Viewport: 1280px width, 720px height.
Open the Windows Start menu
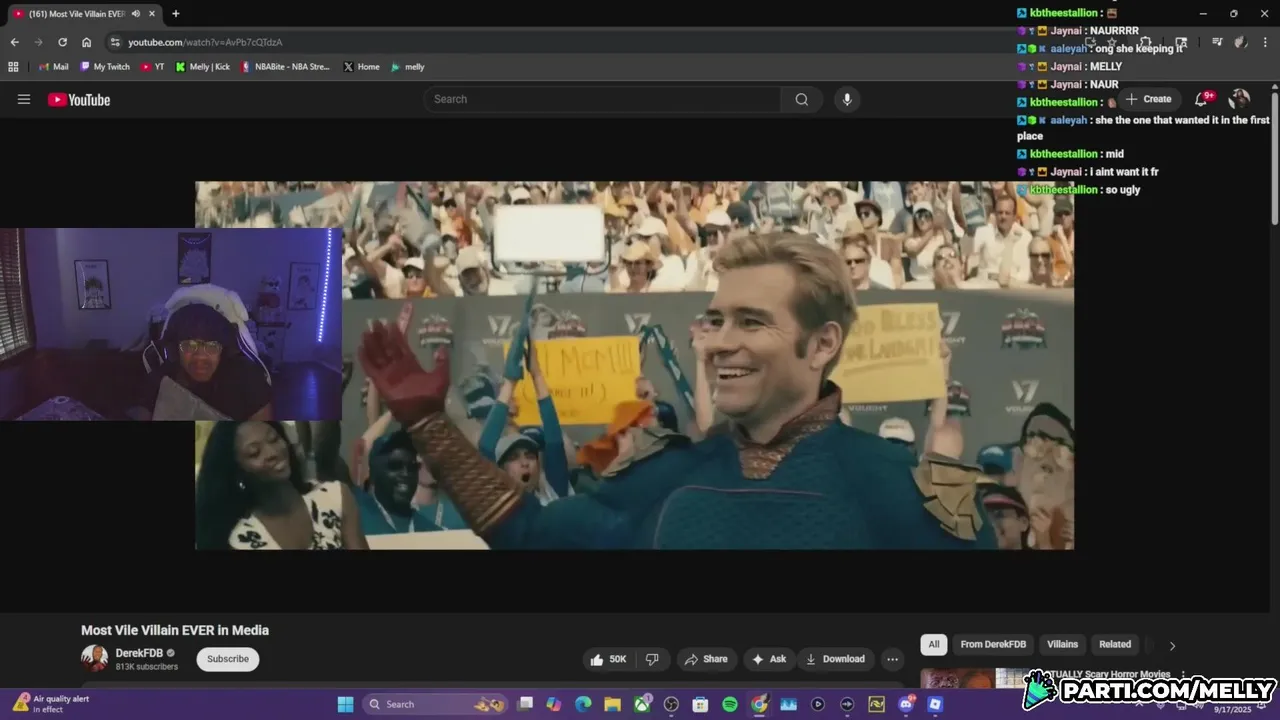pyautogui.click(x=345, y=704)
